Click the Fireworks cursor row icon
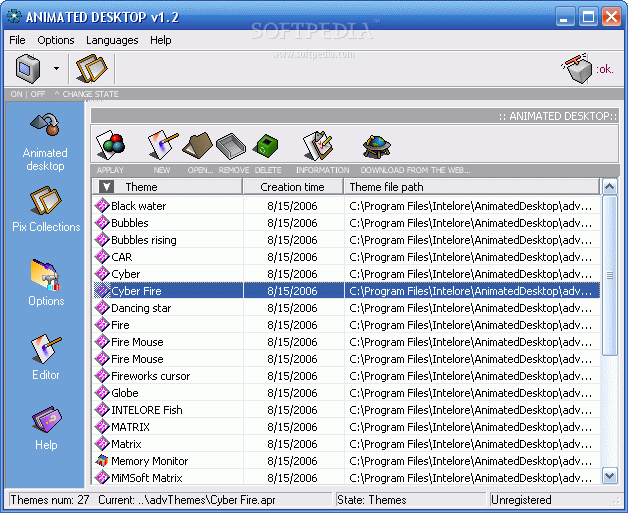This screenshot has height=513, width=628. click(102, 376)
